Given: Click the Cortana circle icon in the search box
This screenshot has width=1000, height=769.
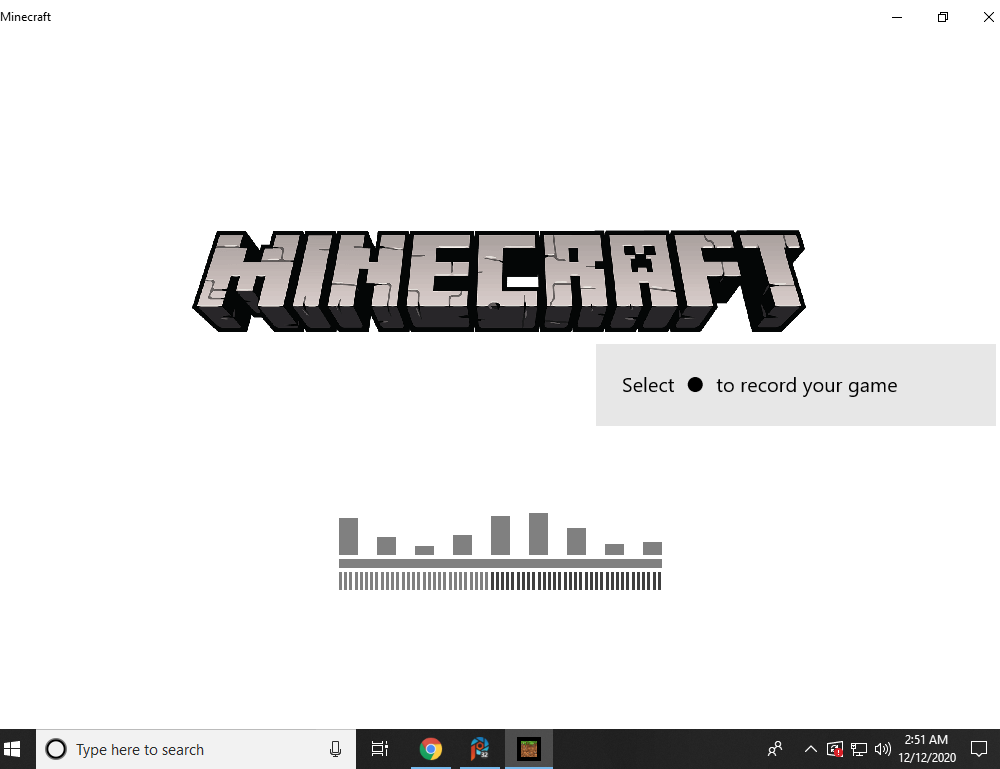Looking at the screenshot, I should pyautogui.click(x=55, y=749).
